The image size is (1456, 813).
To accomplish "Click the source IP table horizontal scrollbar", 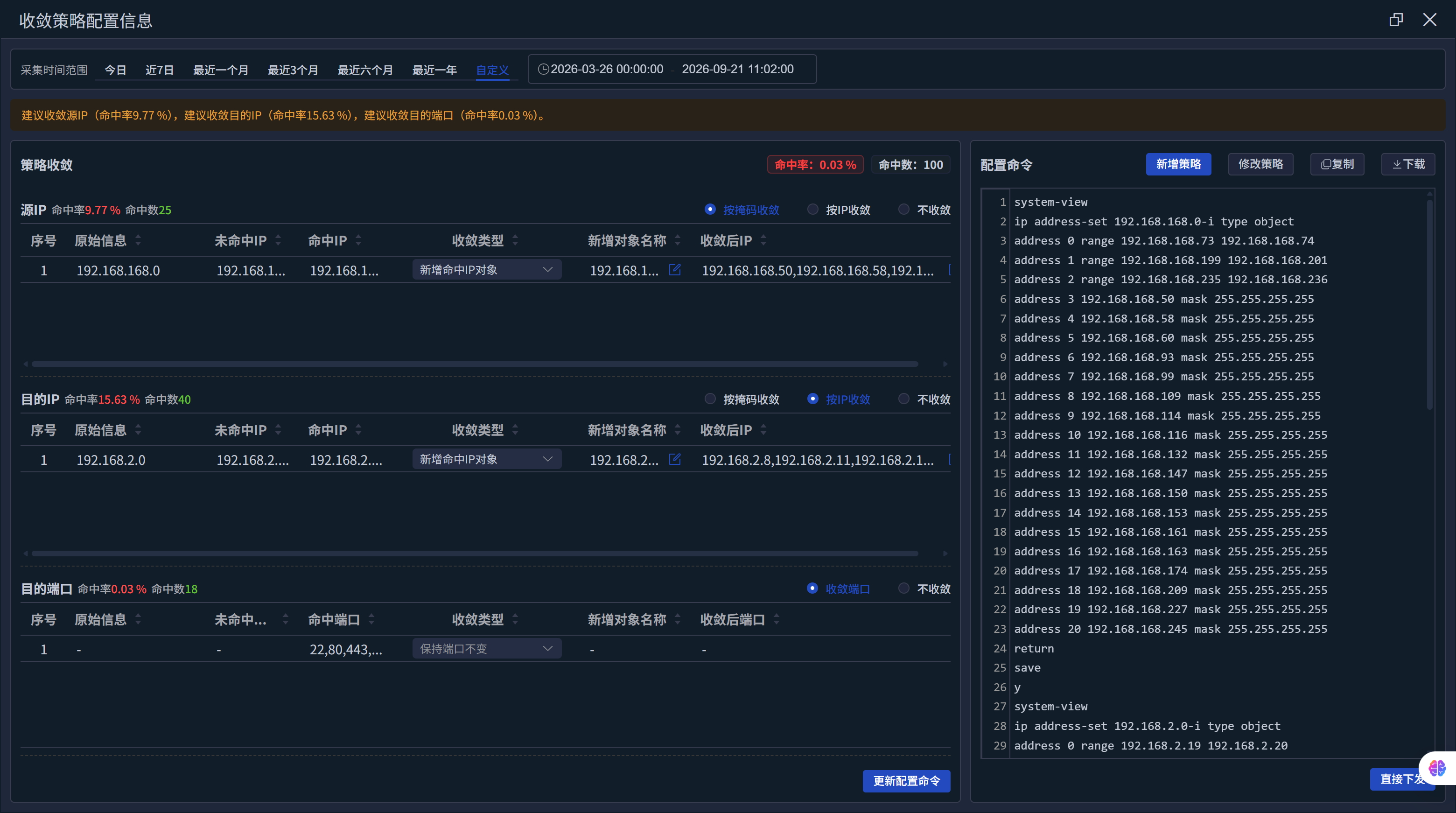I will 475,364.
